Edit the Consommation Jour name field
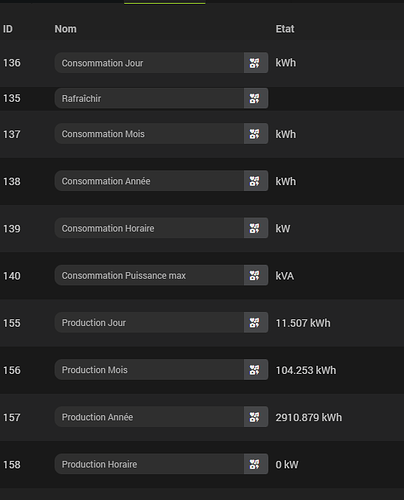 click(149, 63)
